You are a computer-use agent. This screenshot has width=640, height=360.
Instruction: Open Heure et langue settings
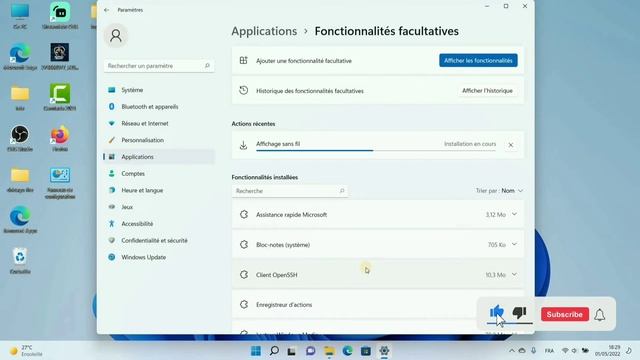(x=159, y=190)
